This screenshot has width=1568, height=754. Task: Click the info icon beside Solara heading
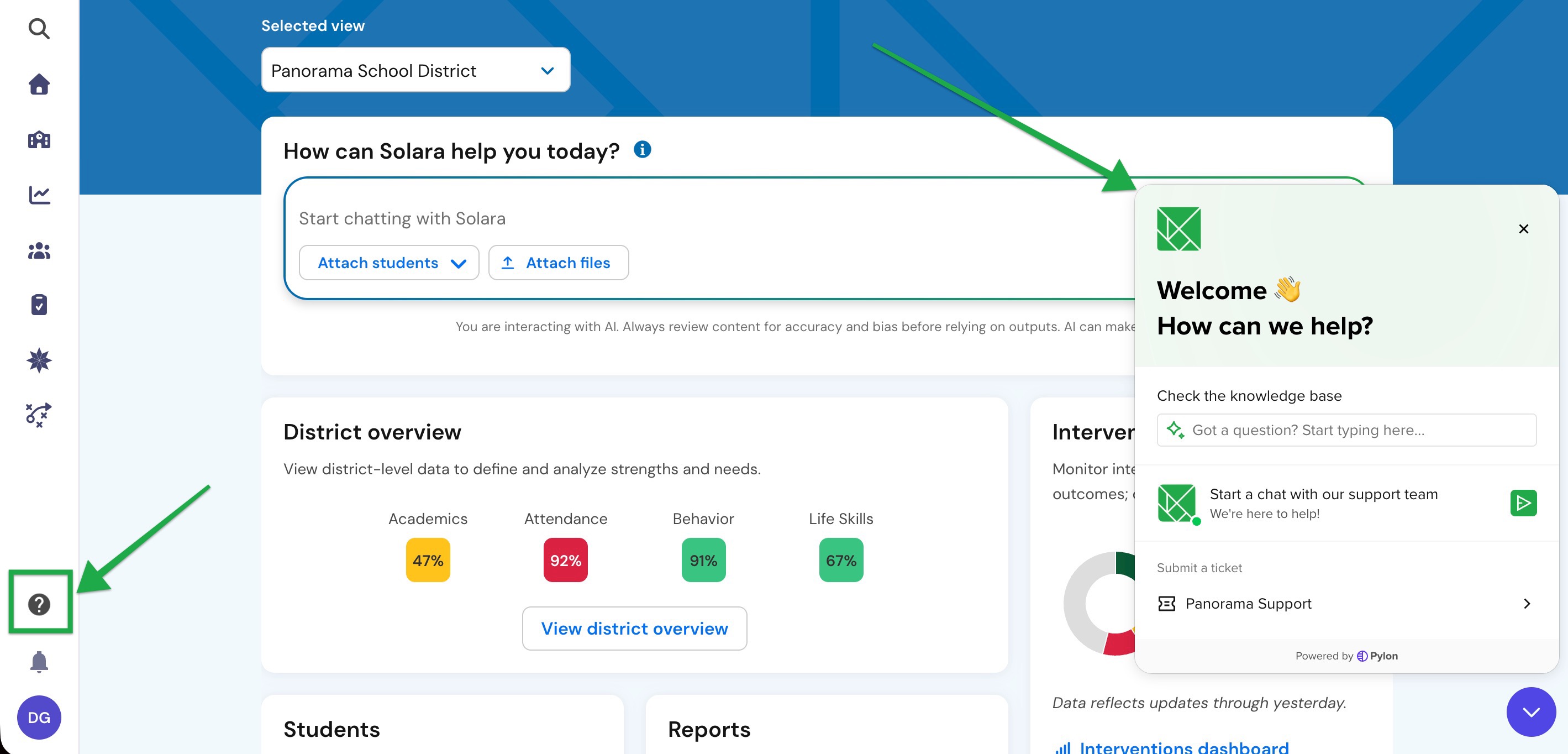point(642,149)
